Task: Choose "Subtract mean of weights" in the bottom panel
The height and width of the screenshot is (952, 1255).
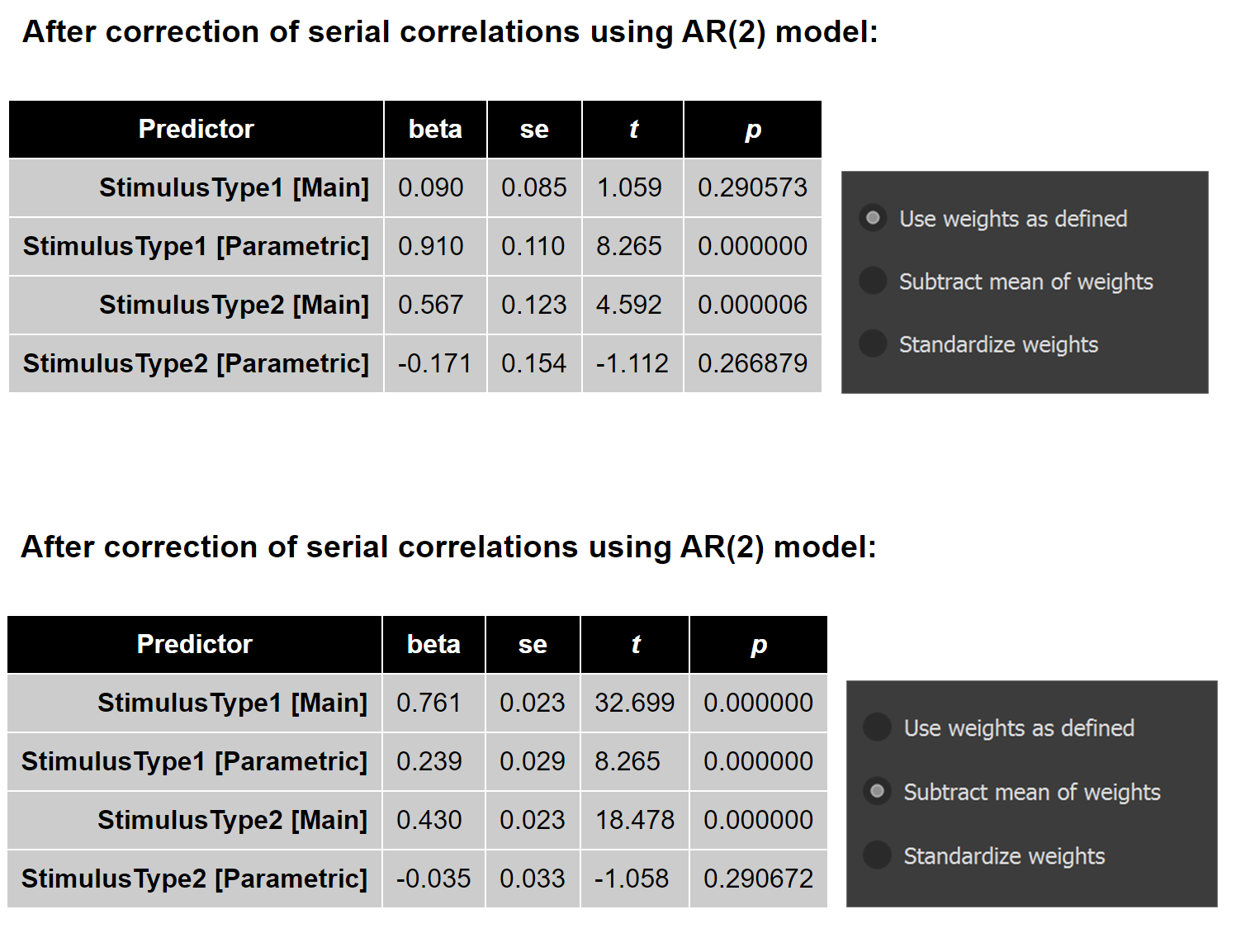Action: (x=876, y=791)
